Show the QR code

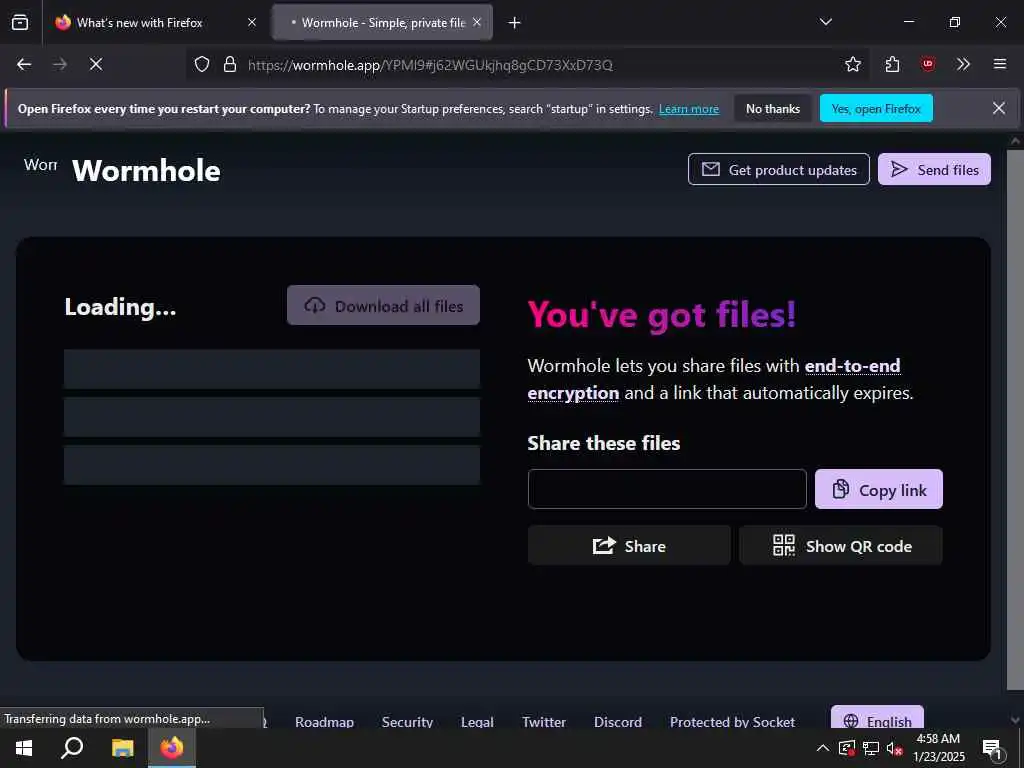(x=840, y=545)
